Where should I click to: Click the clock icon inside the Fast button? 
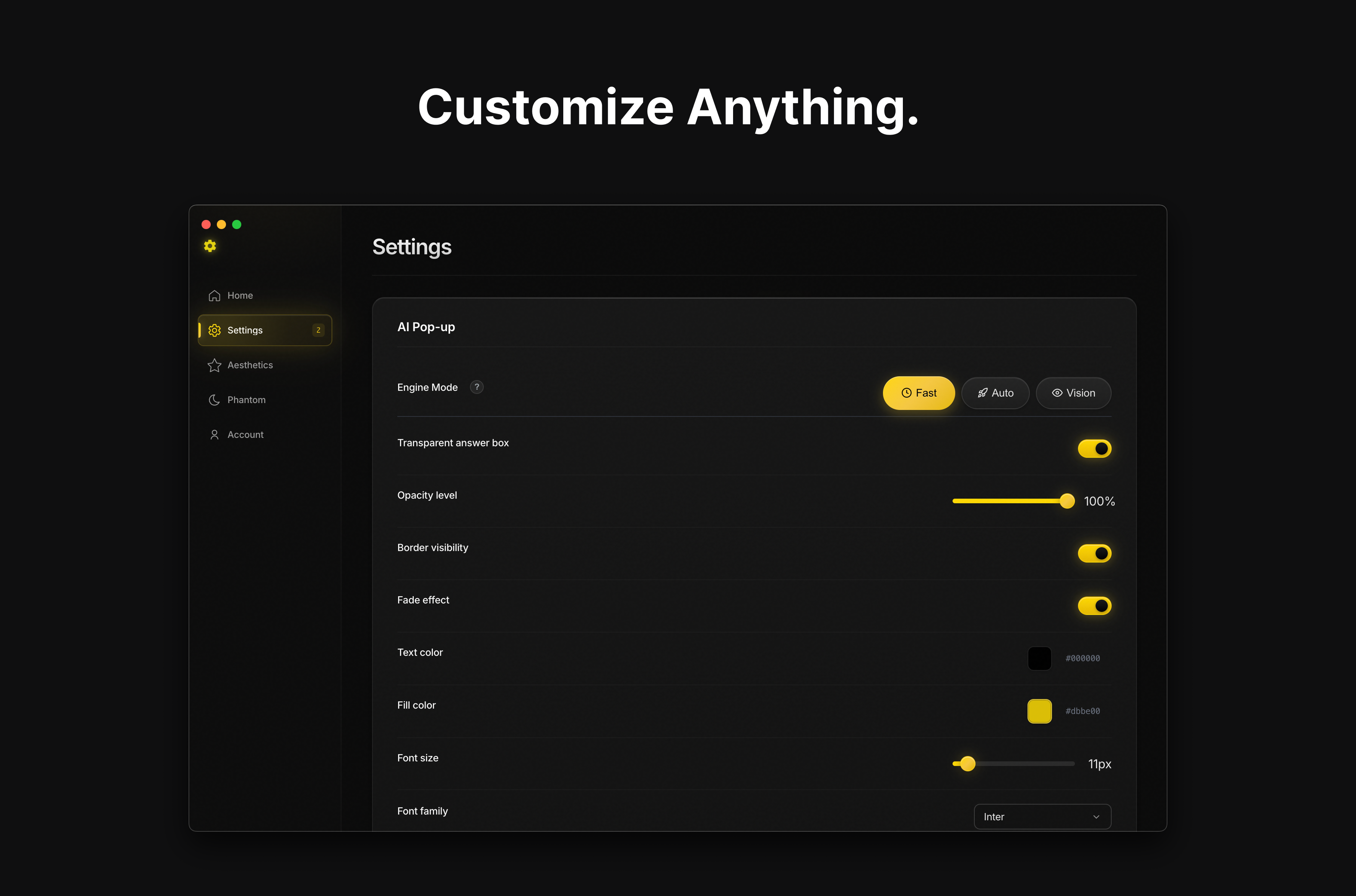tap(906, 393)
